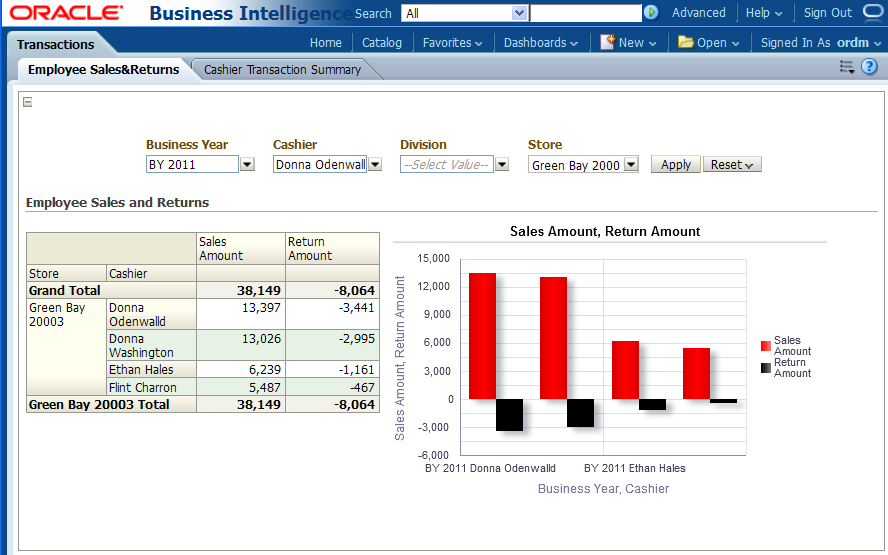Viewport: 888px width, 555px height.
Task: Click the Open folder icon
Action: (x=685, y=42)
